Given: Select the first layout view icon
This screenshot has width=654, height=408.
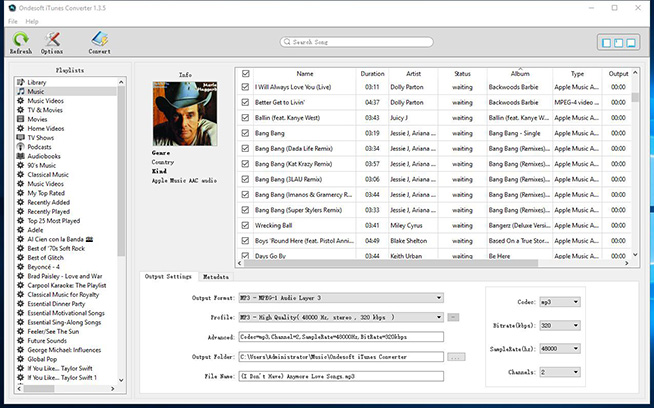Looking at the screenshot, I should point(606,43).
